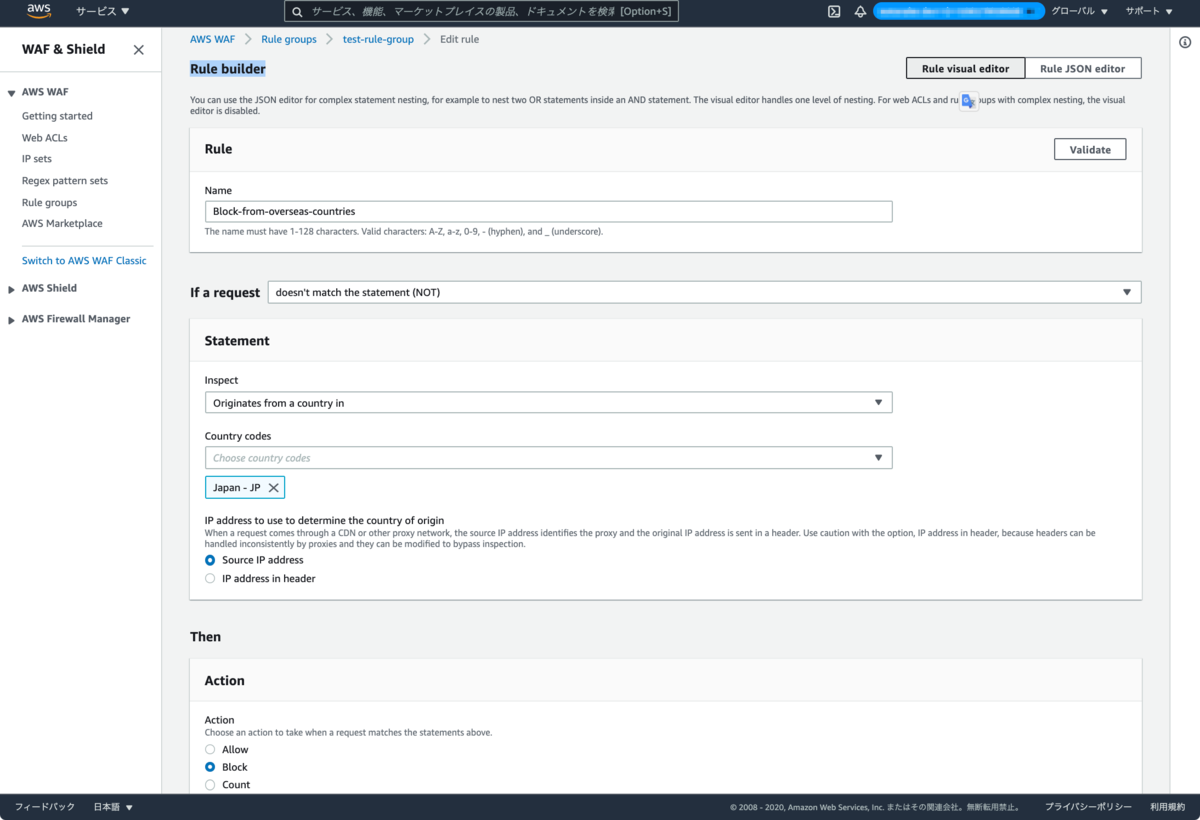Open プライバシーポリシー privacy policy link
Screen dimensions: 1200x820
point(1088,807)
